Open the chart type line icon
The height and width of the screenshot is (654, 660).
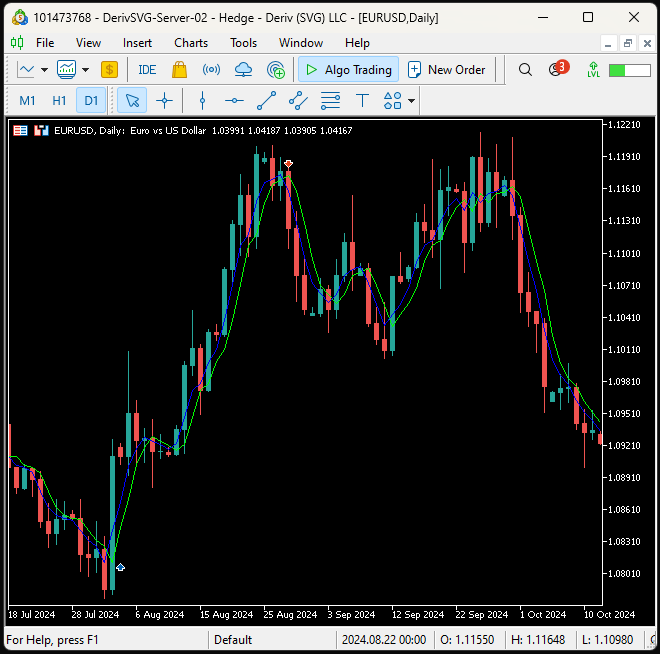(x=26, y=69)
